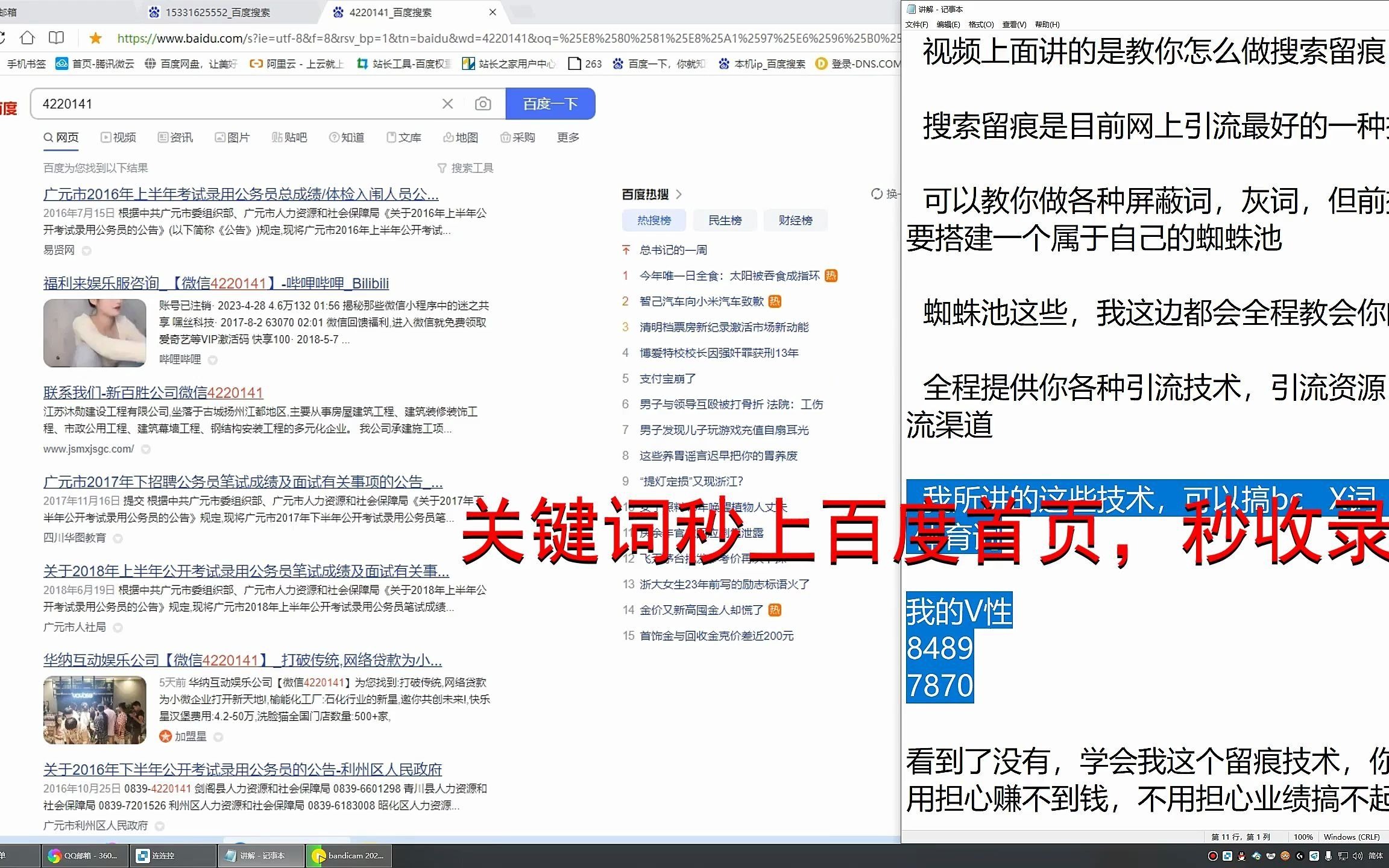This screenshot has width=1389, height=868.
Task: Click the Bilibili result thumbnail image
Action: click(x=95, y=333)
